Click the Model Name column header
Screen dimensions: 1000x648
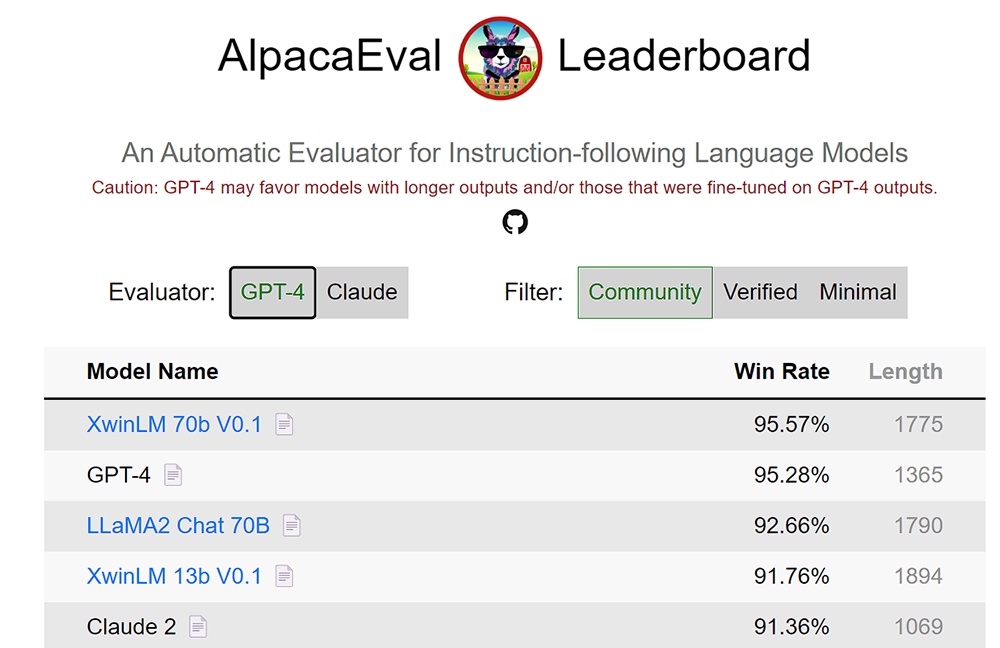(152, 371)
